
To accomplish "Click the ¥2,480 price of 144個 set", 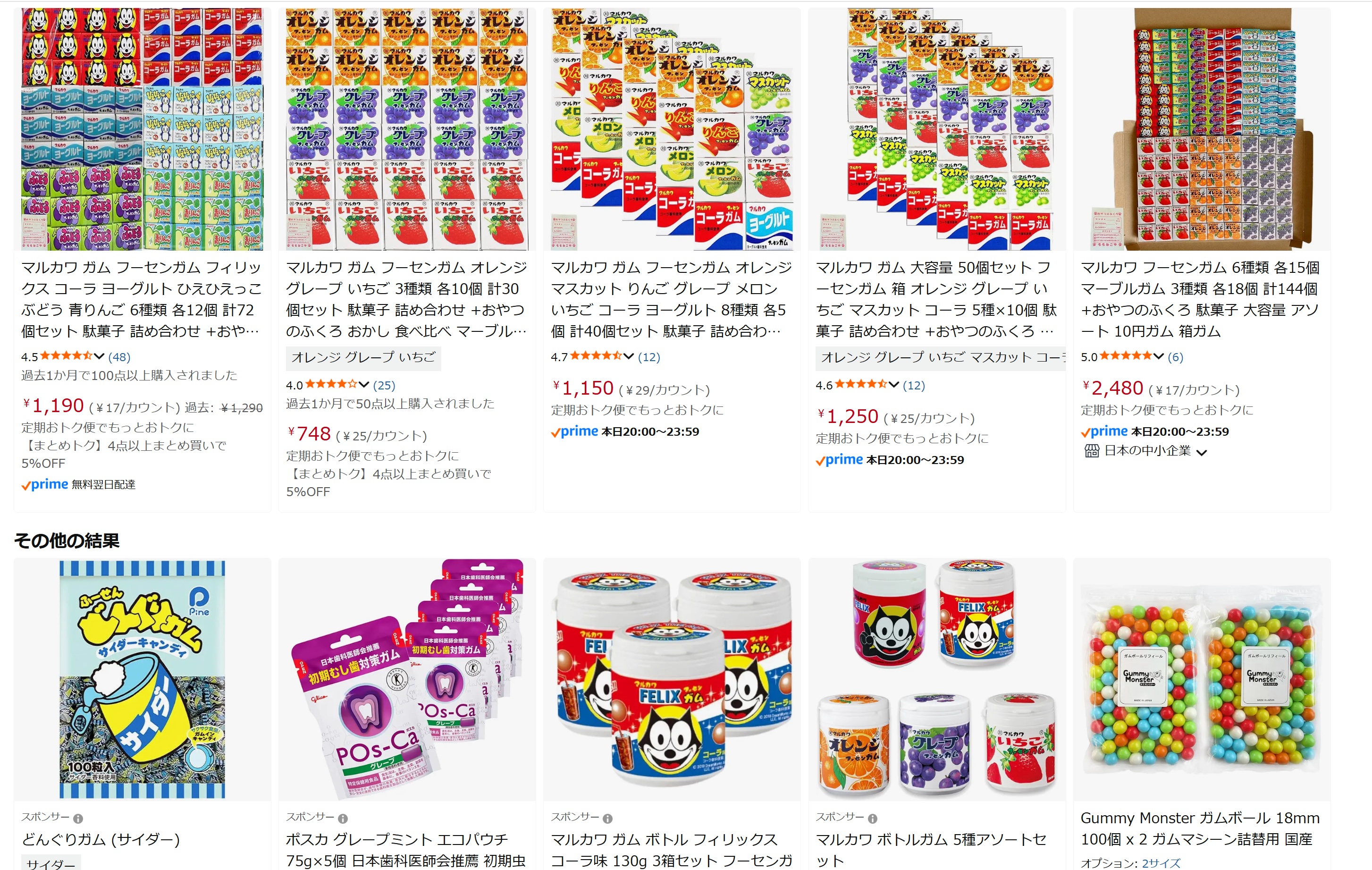I will (x=1113, y=388).
